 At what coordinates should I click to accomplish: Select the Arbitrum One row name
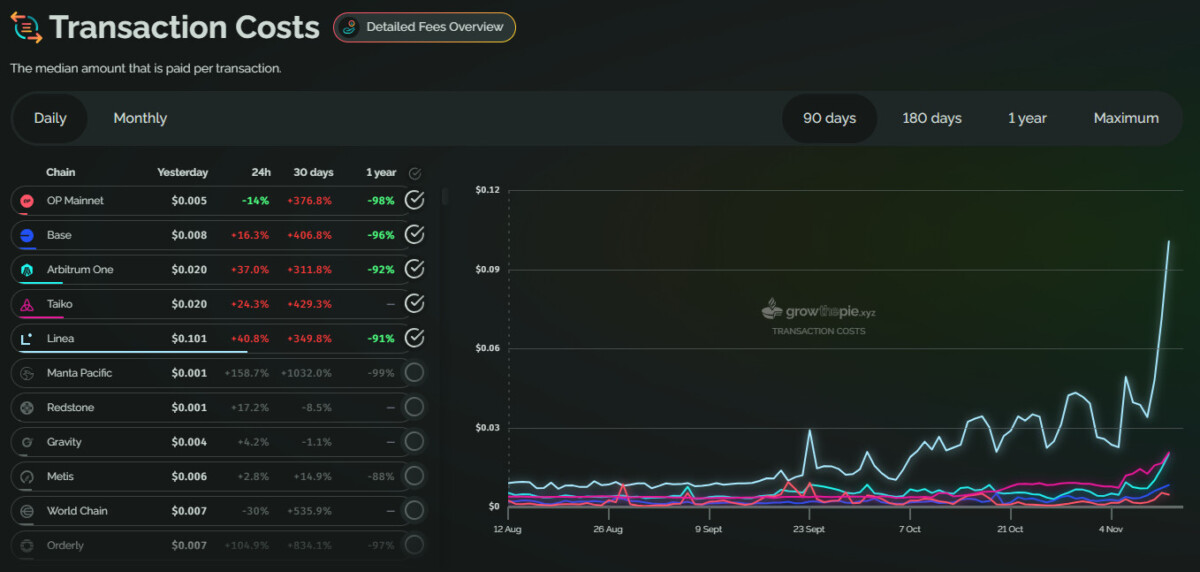pos(80,270)
